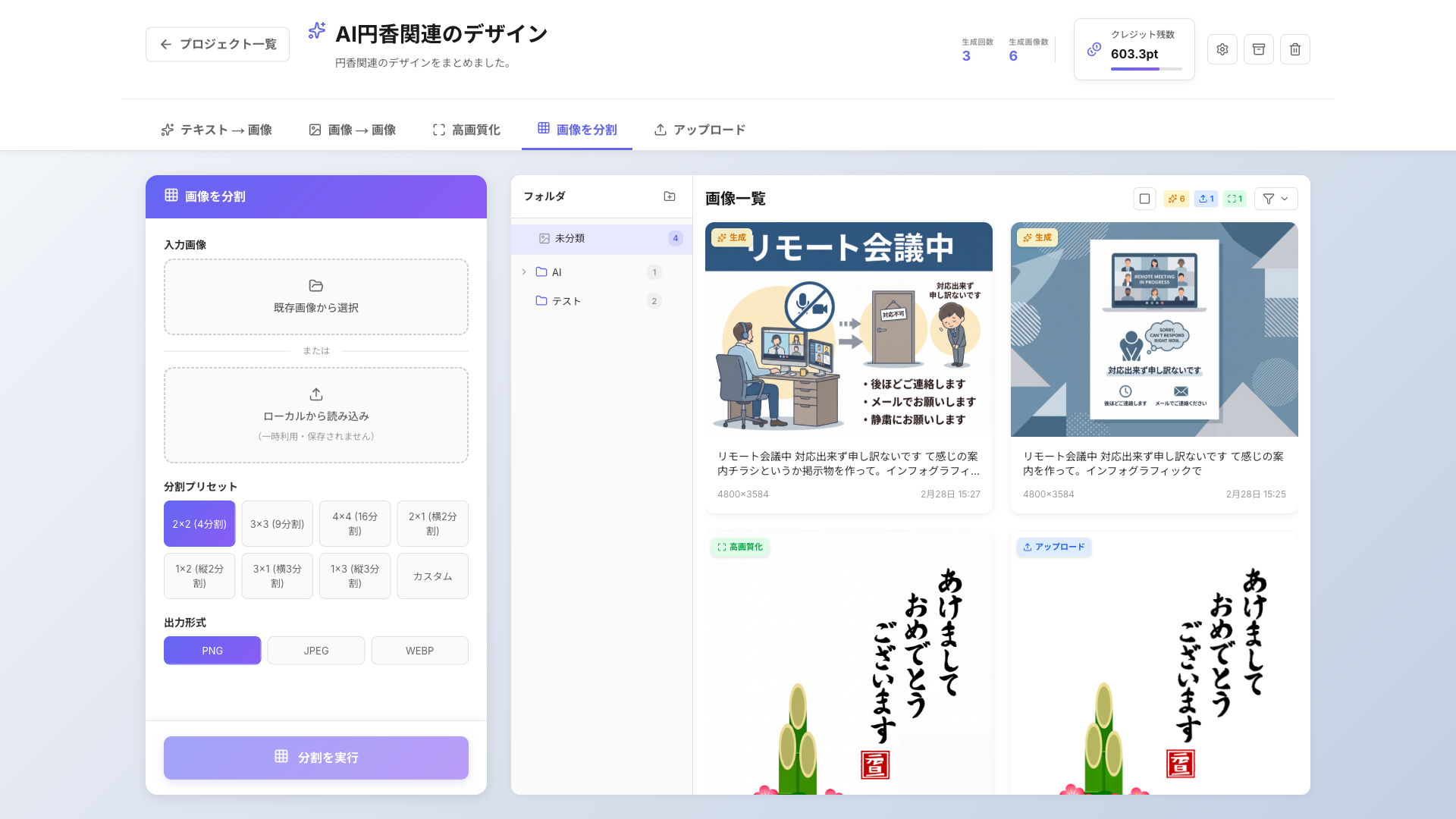Select the 1×3 (縦3分割) preset
This screenshot has width=1456, height=819.
355,576
